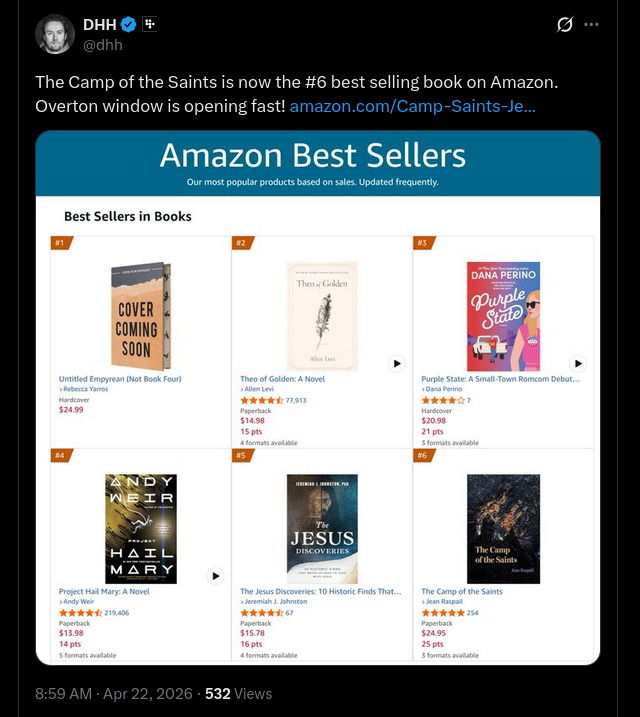Image resolution: width=640 pixels, height=717 pixels.
Task: Open the three-dot more options menu
Action: coord(591,24)
